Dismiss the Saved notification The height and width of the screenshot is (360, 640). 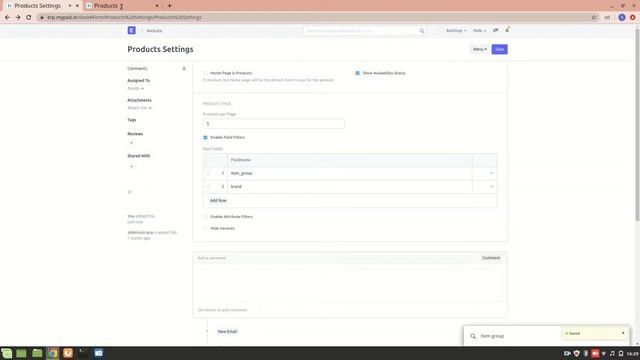click(623, 333)
